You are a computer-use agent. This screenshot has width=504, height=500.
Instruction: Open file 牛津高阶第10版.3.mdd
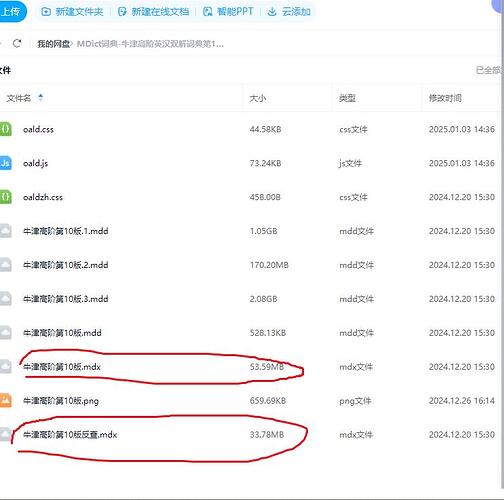click(66, 299)
